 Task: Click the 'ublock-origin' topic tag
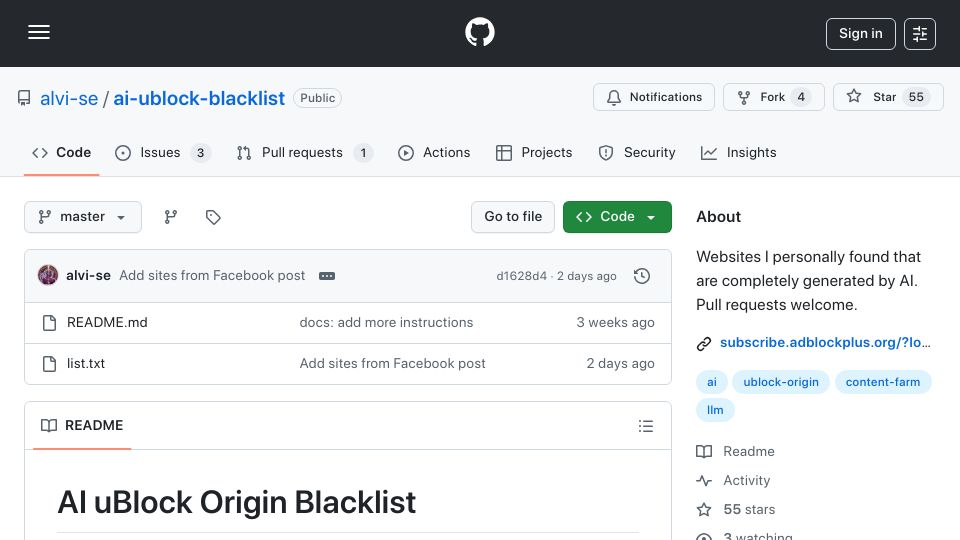pyautogui.click(x=781, y=382)
